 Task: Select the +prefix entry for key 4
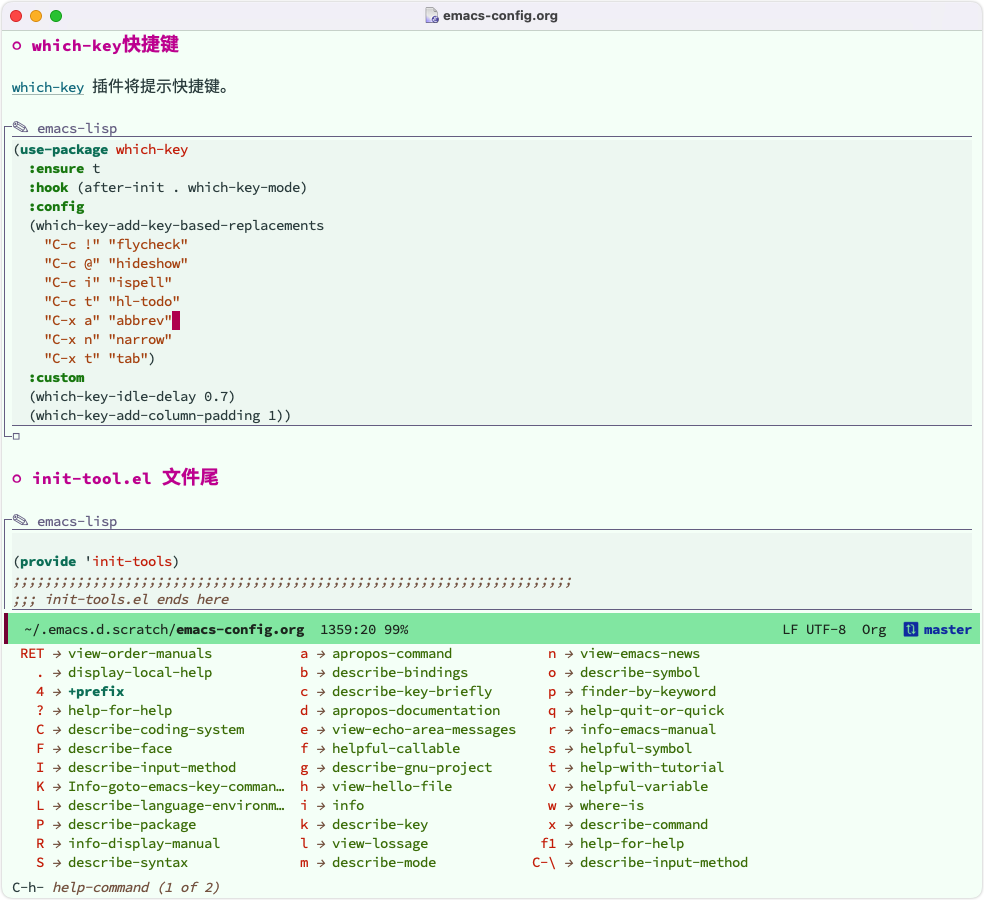pos(96,691)
